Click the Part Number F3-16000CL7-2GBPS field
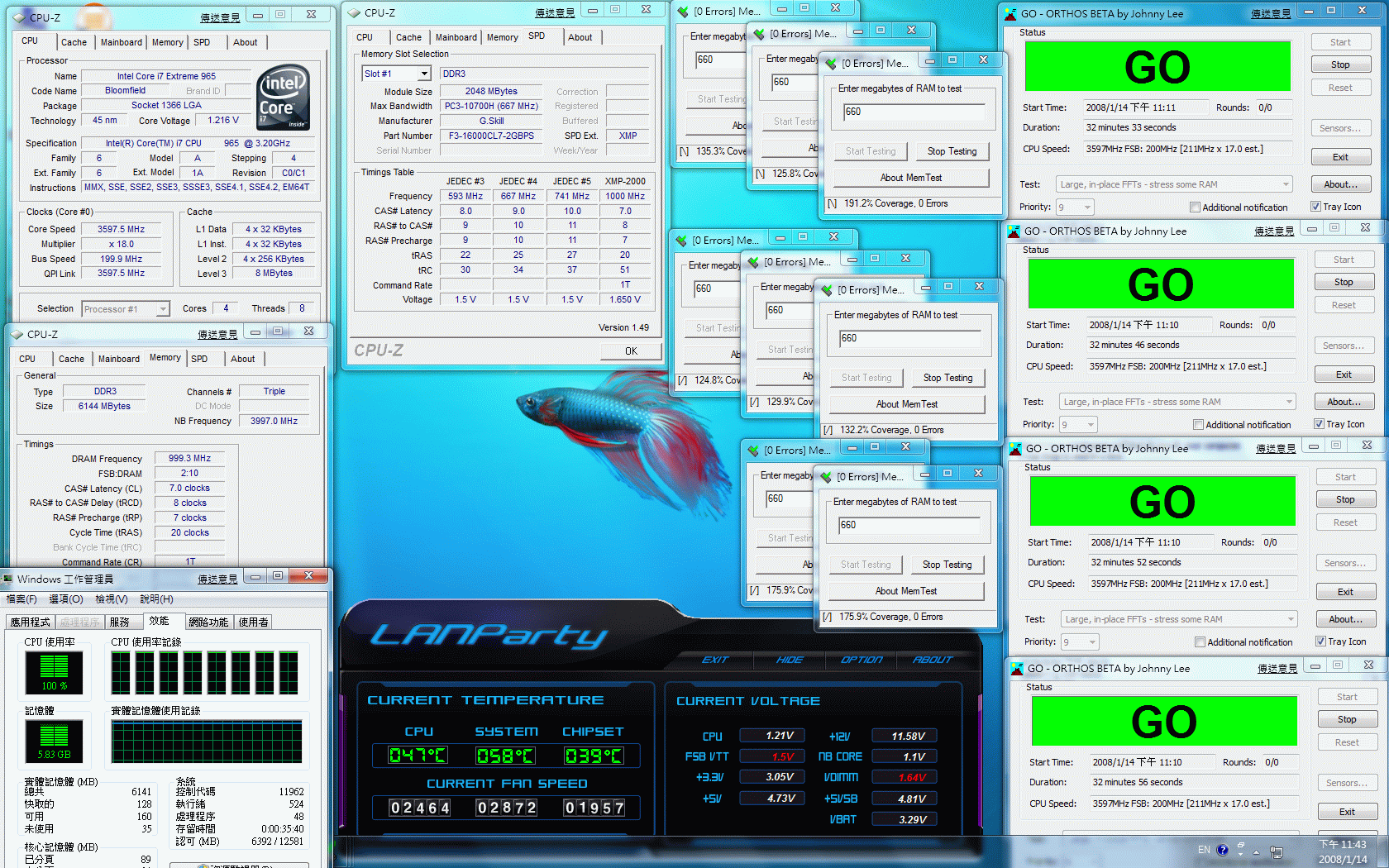Viewport: 1389px width, 868px height. (491, 136)
